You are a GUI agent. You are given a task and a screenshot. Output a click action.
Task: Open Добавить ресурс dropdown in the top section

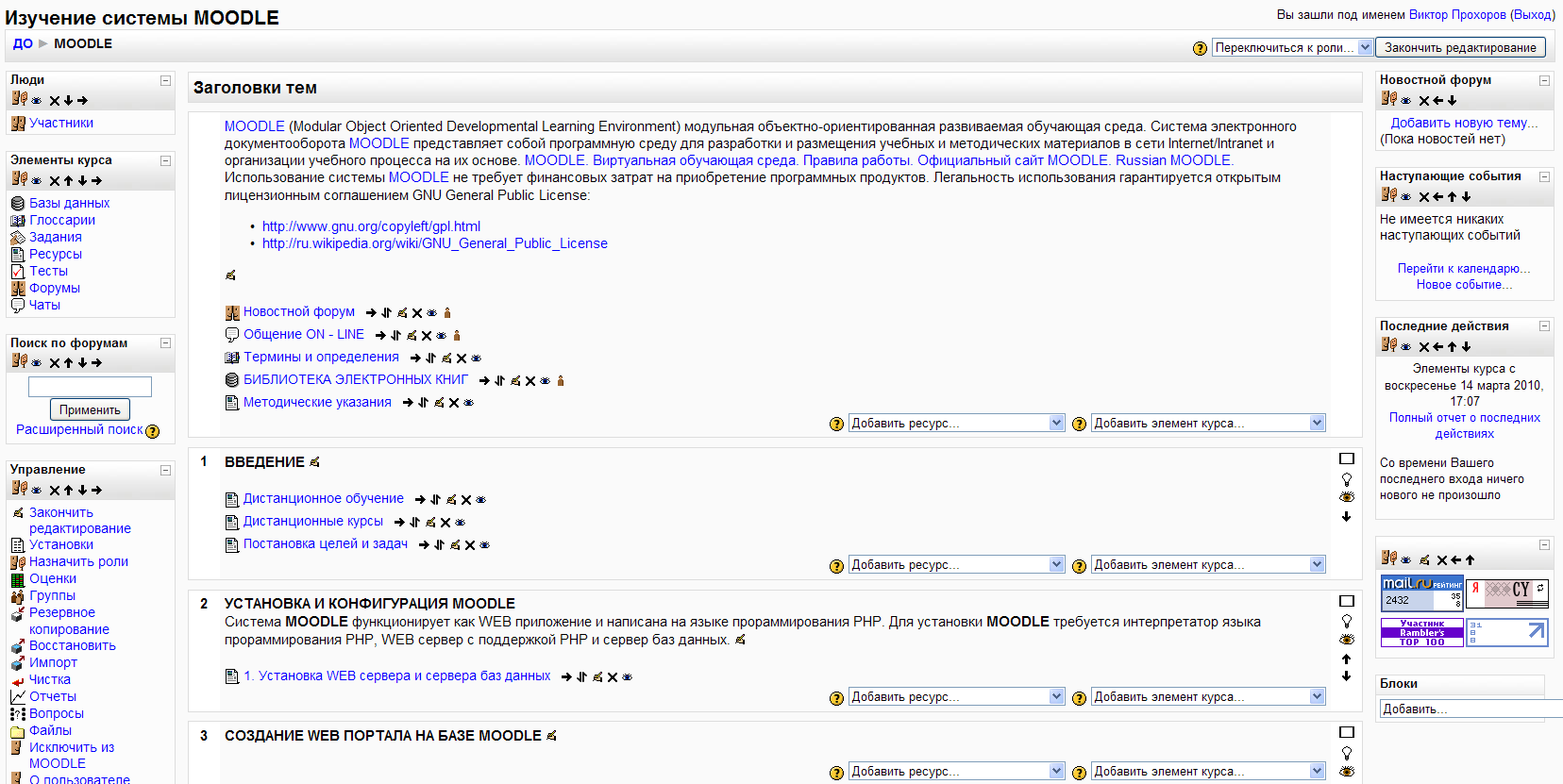[956, 423]
